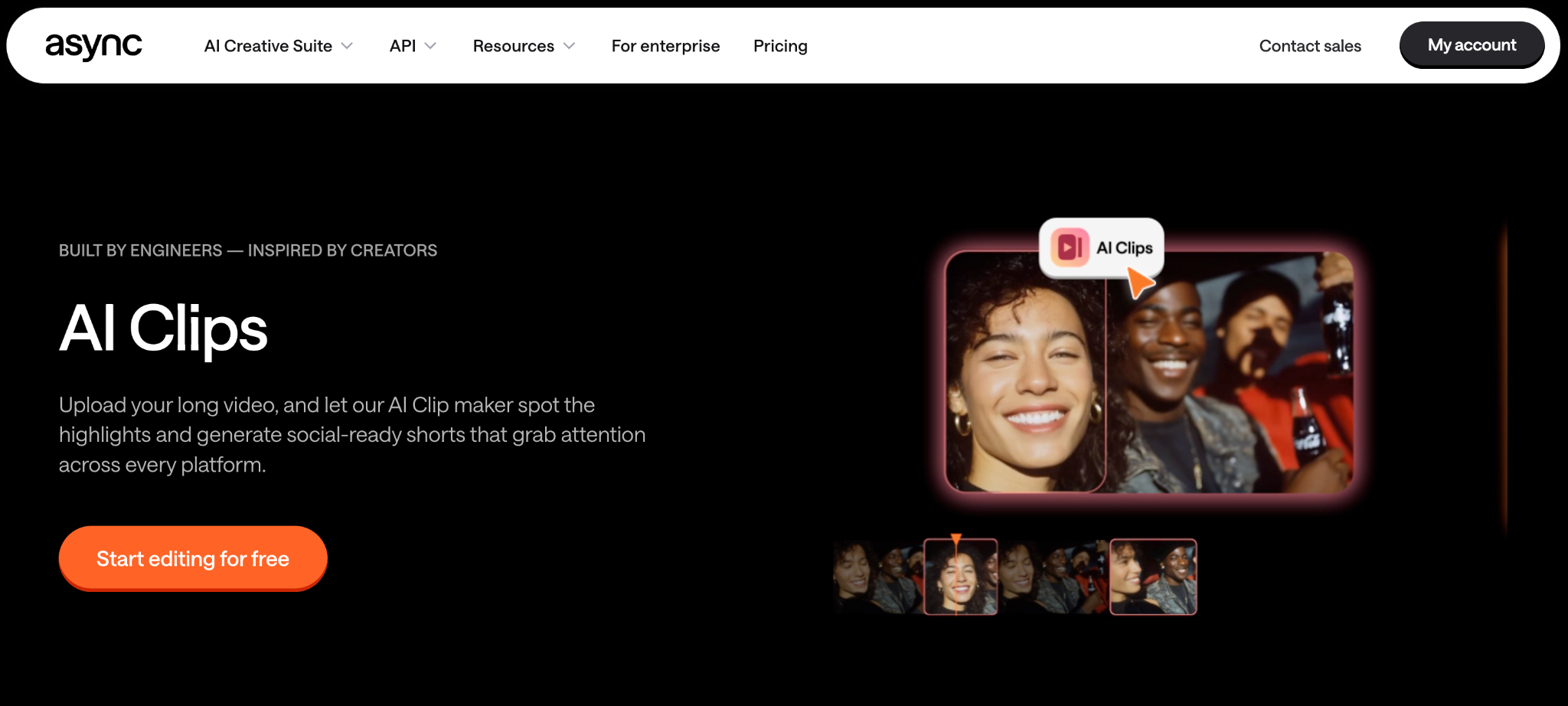Select the third filmstrip segment thumbnail
This screenshot has height=706, width=1568.
[1053, 577]
